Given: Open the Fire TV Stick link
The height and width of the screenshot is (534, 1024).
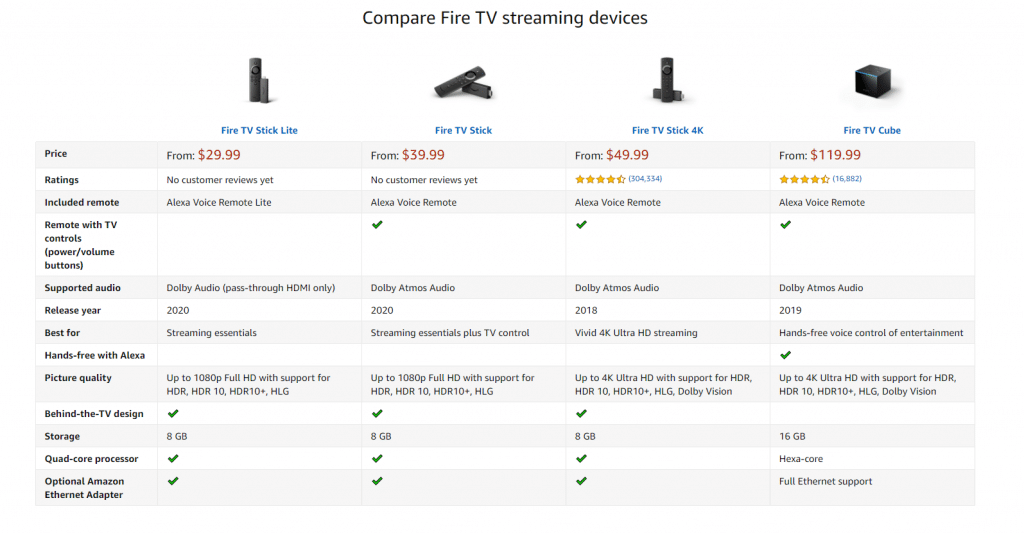Looking at the screenshot, I should [464, 131].
